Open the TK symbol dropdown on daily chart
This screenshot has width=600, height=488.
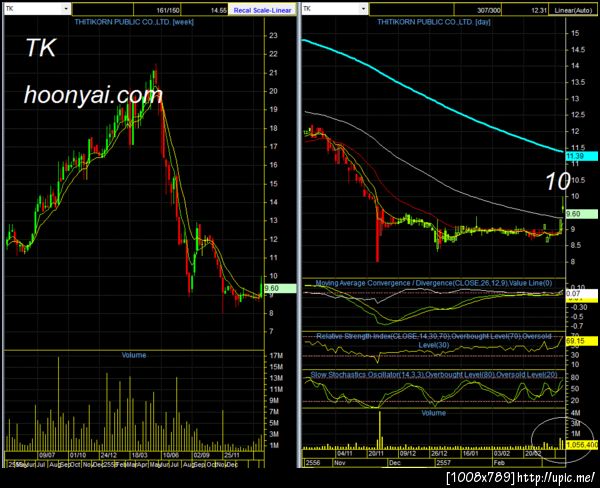point(364,8)
